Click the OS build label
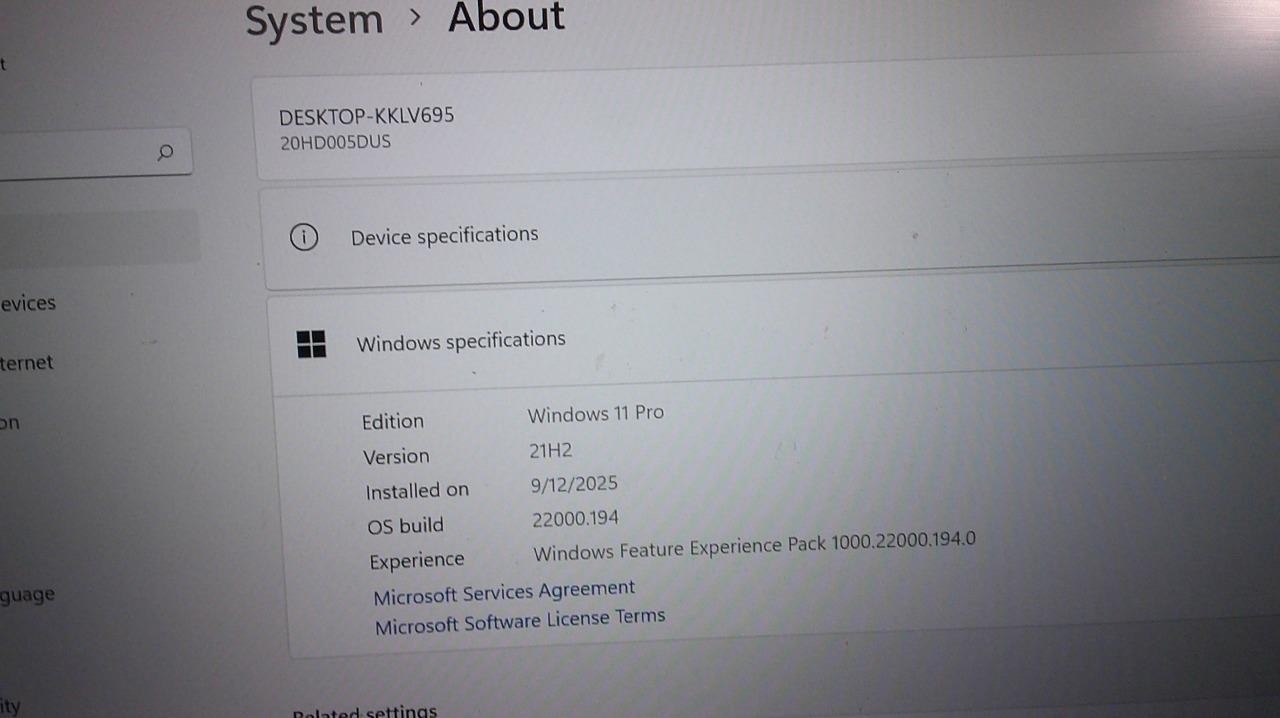This screenshot has height=718, width=1280. point(405,525)
